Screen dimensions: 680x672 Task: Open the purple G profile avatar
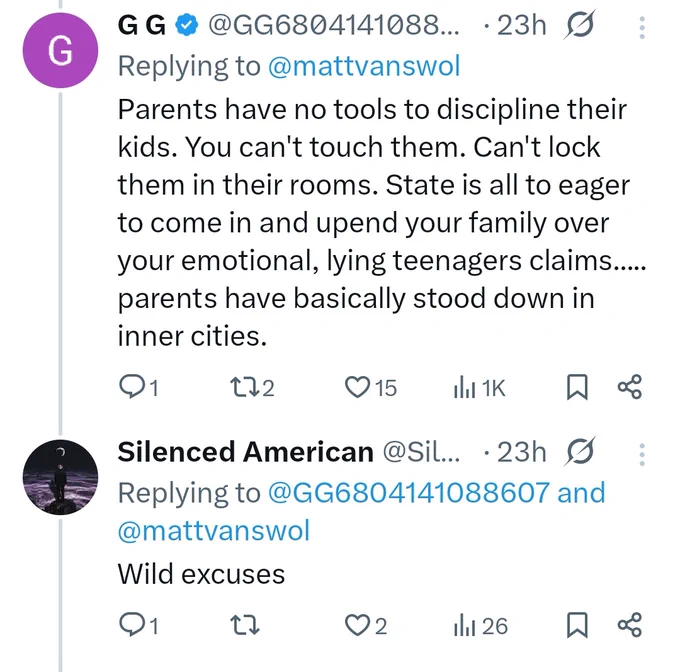[60, 50]
